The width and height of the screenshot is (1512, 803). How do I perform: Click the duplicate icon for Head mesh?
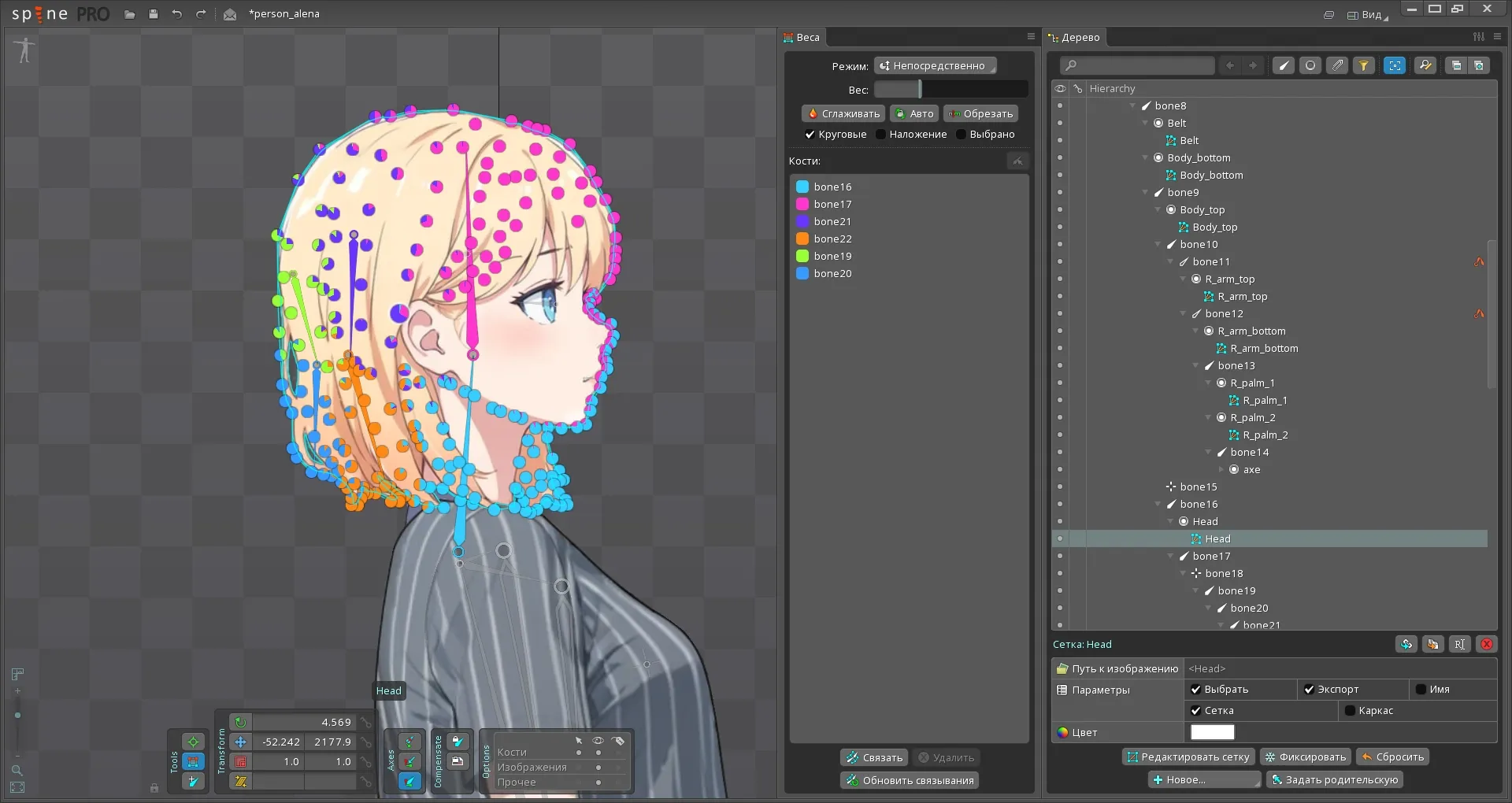point(1432,644)
